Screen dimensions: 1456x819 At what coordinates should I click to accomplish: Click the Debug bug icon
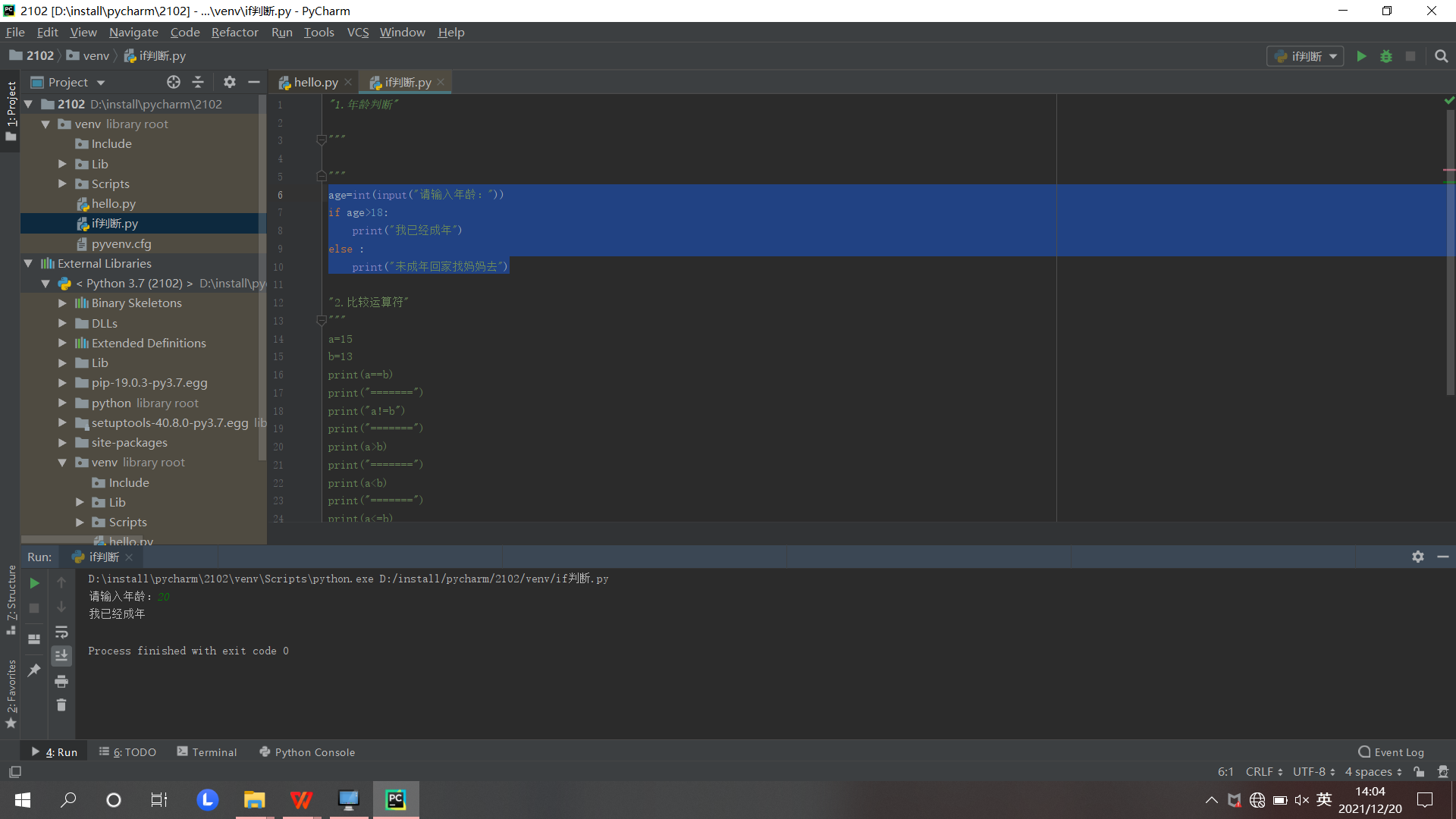(x=1385, y=56)
